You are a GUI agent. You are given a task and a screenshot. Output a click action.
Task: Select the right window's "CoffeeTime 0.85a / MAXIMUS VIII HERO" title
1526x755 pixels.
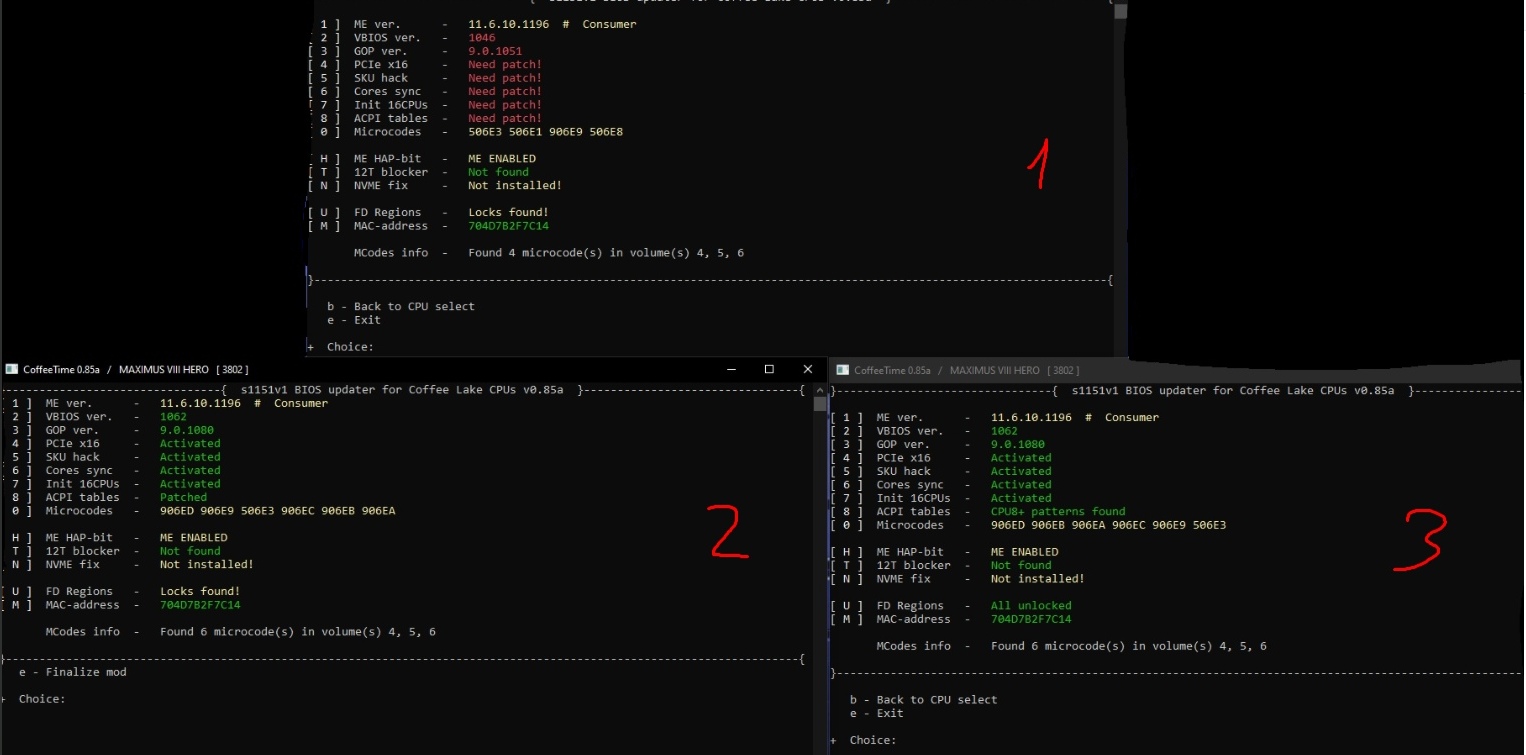click(x=967, y=371)
